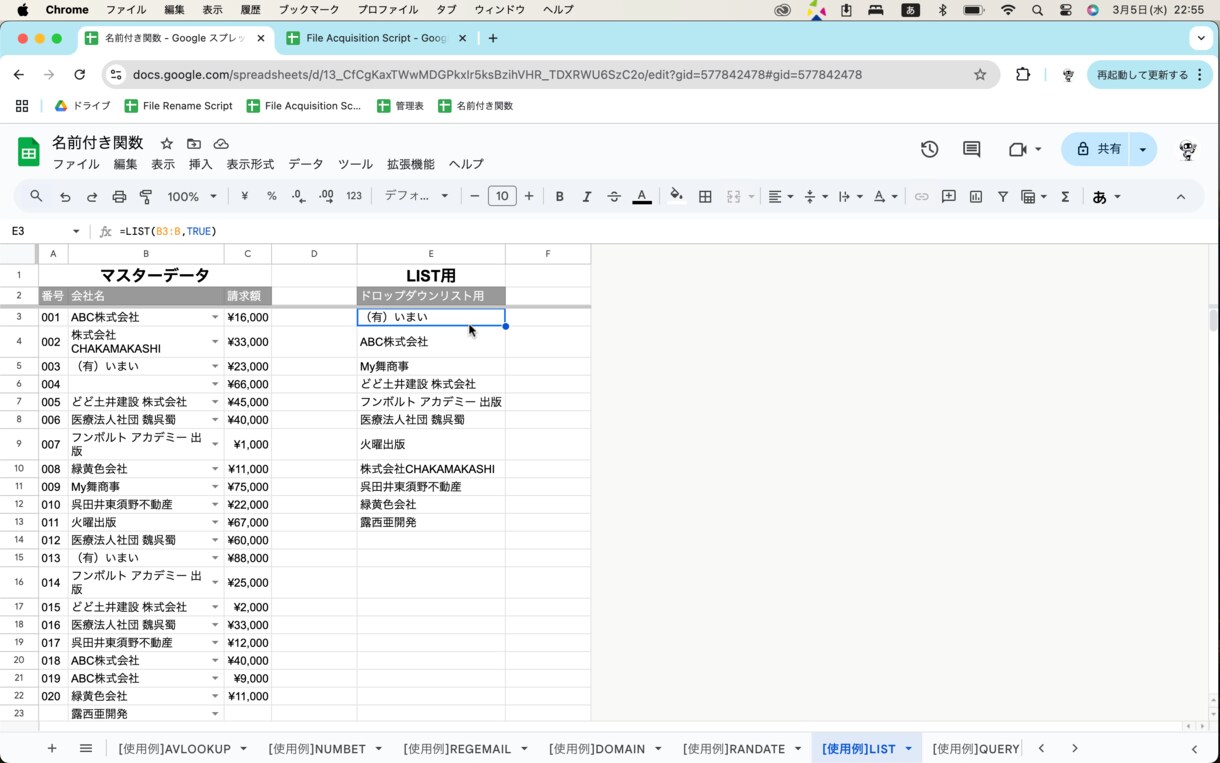Activate the paint format tool
1220x763 pixels.
(146, 197)
